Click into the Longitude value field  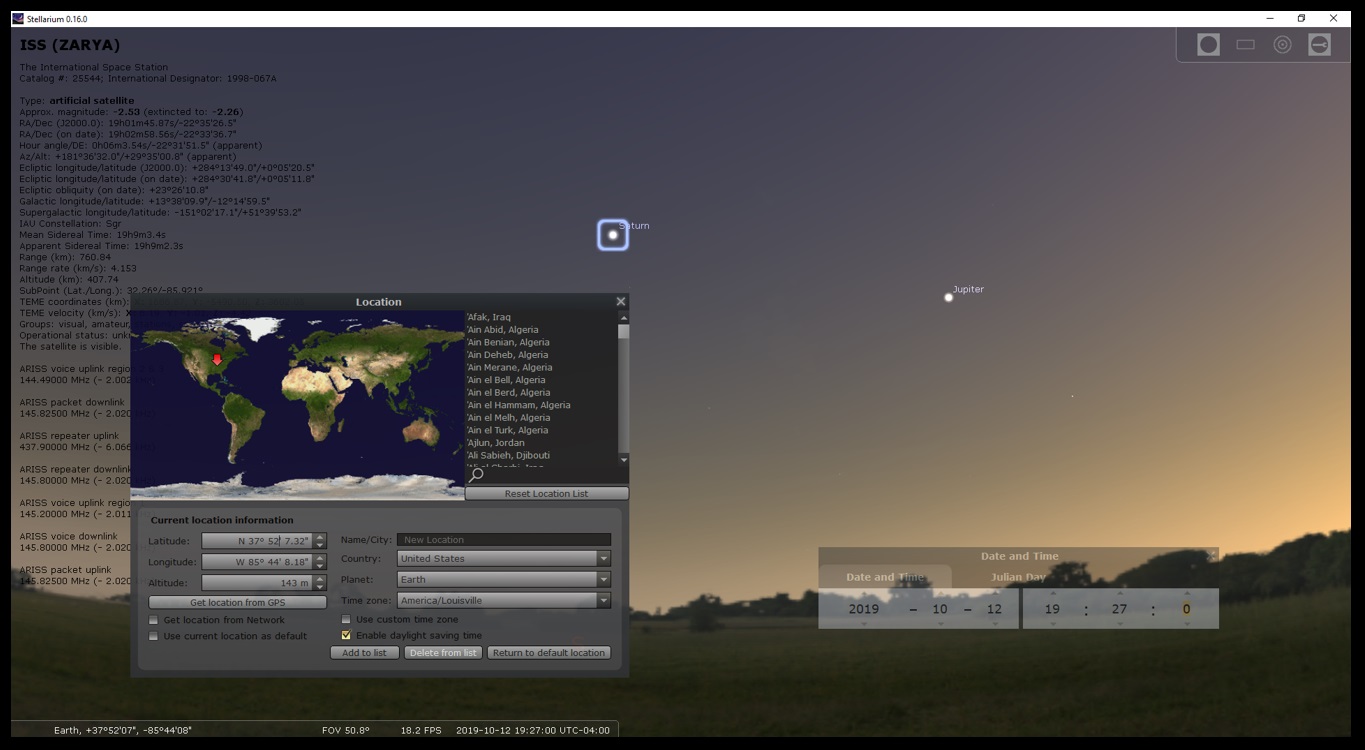(257, 562)
